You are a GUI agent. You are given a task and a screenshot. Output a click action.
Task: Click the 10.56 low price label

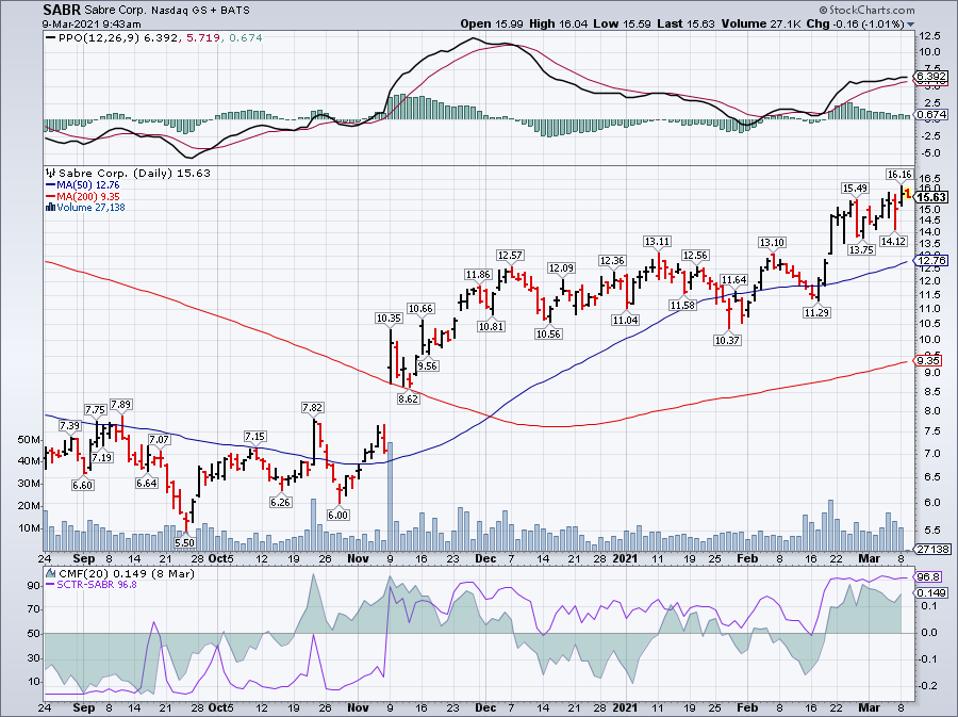coord(548,334)
